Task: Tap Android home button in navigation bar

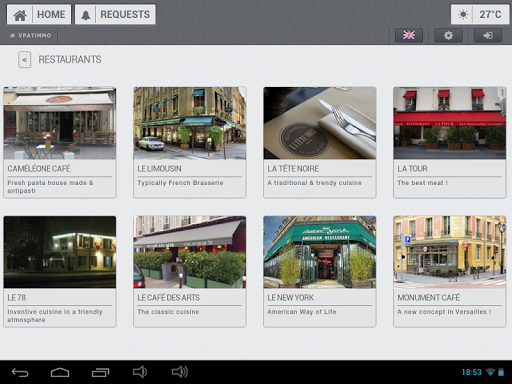Action: pyautogui.click(x=60, y=372)
